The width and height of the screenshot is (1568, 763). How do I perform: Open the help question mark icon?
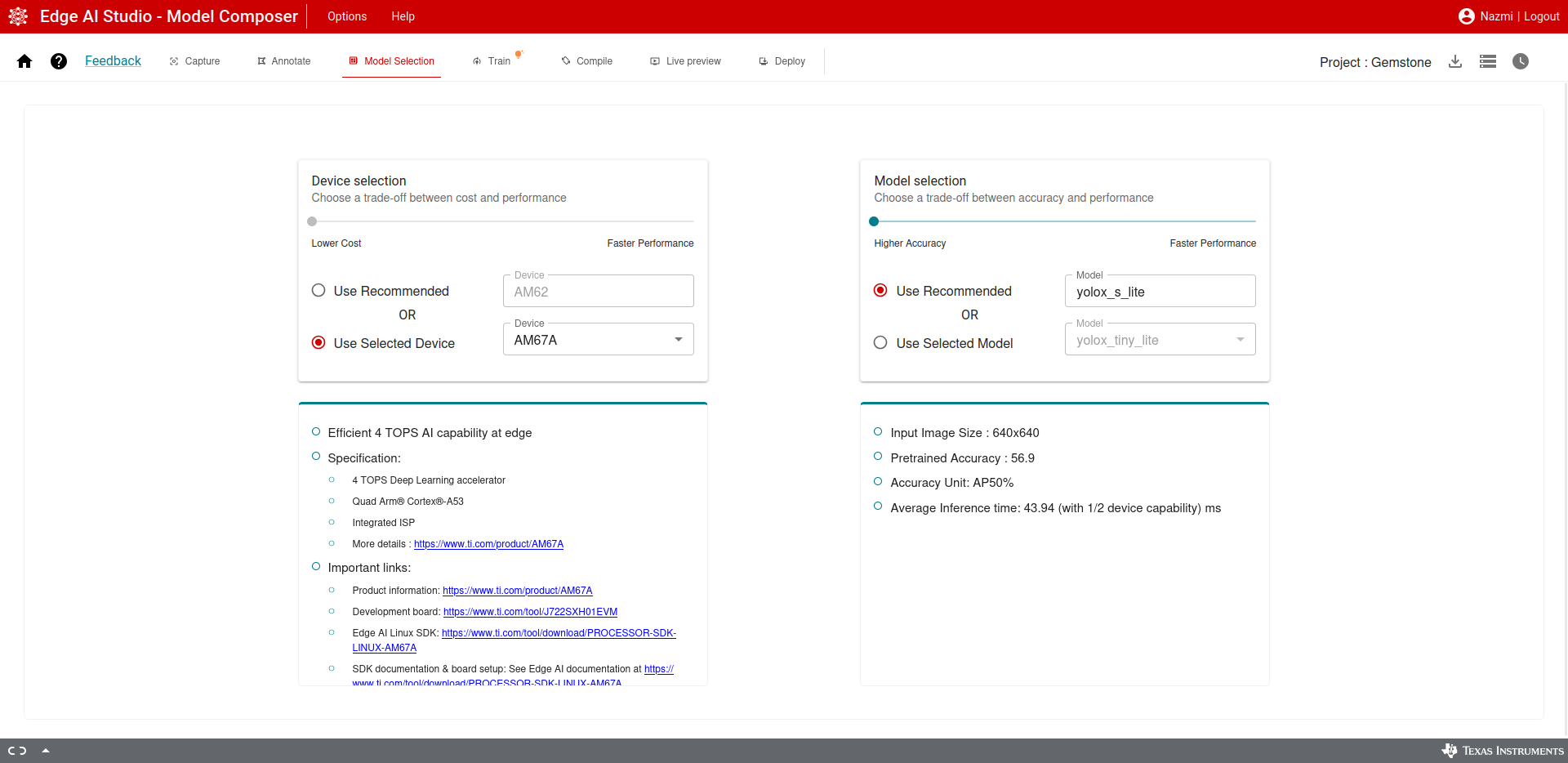(x=59, y=61)
